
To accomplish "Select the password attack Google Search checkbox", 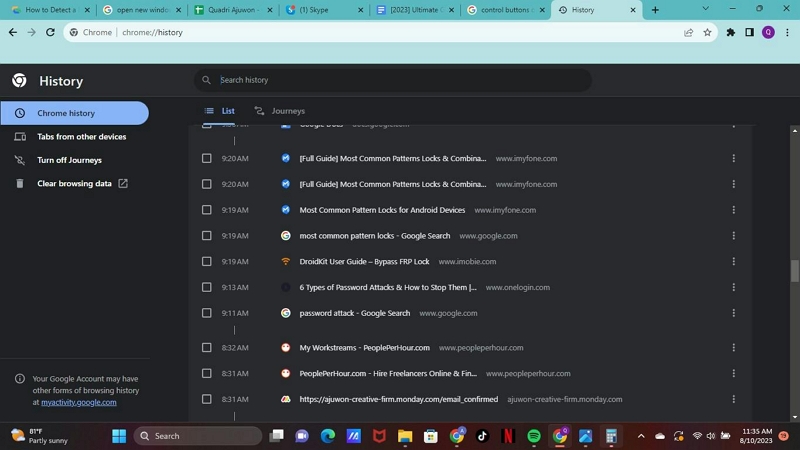I will pyautogui.click(x=207, y=313).
